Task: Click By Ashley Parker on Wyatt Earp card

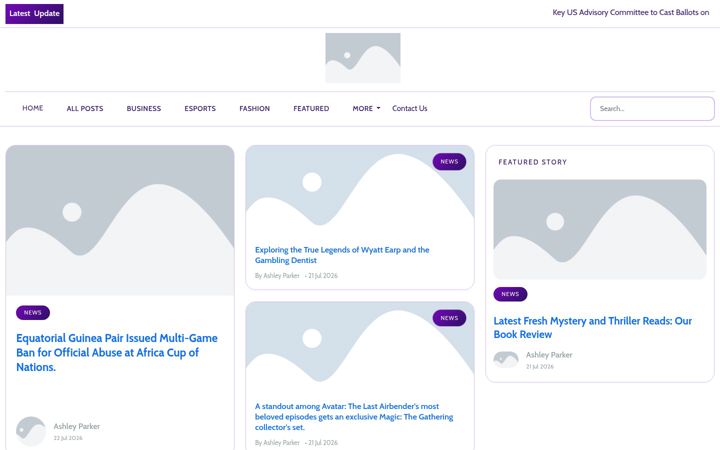Action: pyautogui.click(x=277, y=276)
